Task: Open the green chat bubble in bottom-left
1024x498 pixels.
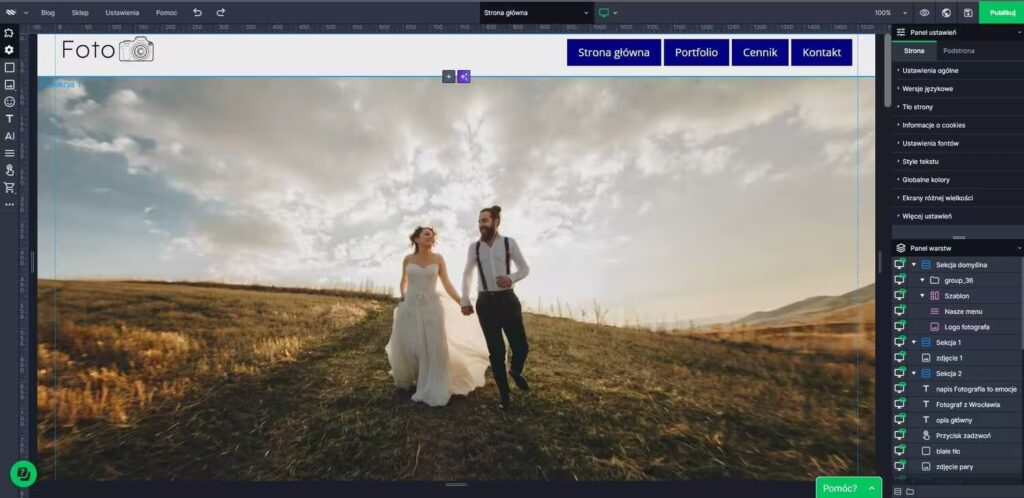Action: 23,473
